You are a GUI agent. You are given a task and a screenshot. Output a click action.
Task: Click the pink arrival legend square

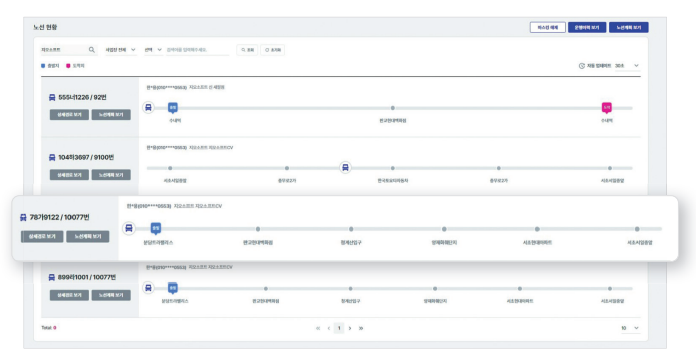pos(68,66)
